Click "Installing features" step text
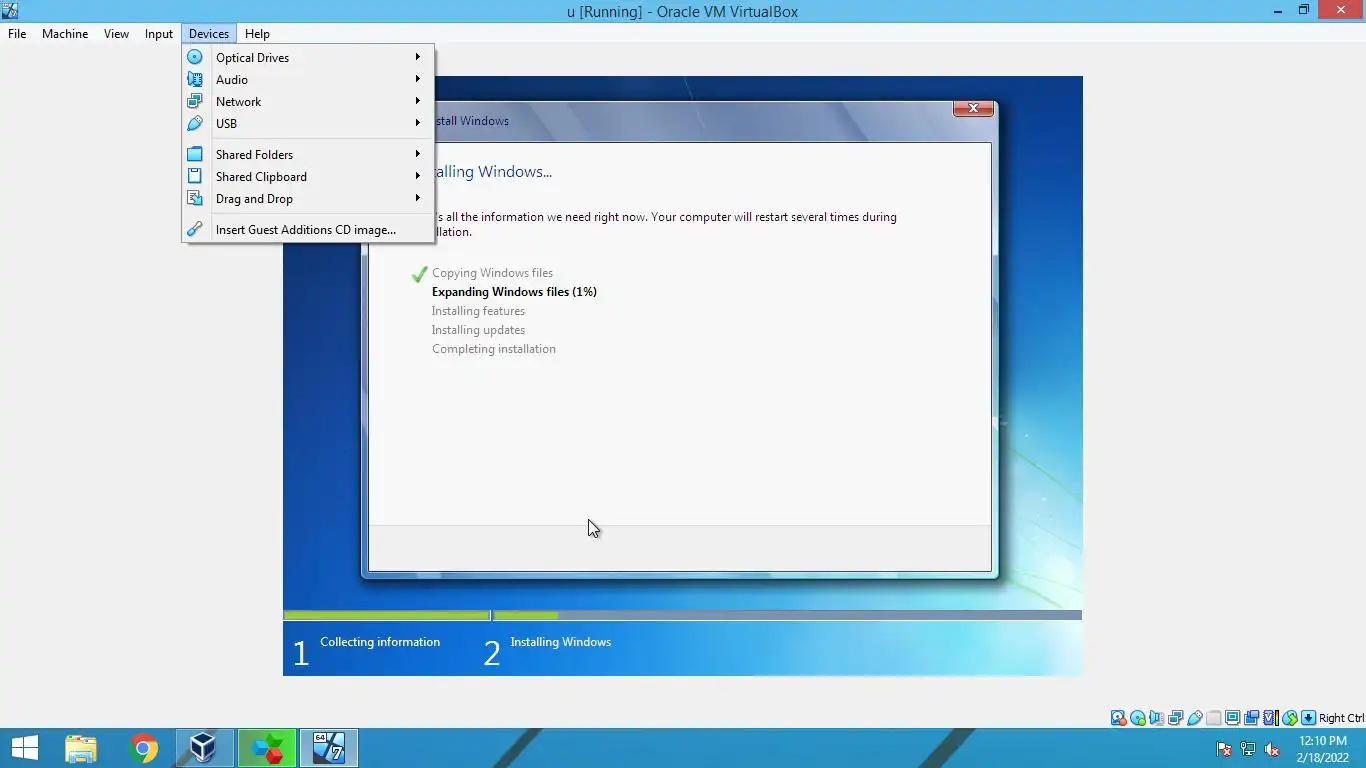 coord(478,311)
